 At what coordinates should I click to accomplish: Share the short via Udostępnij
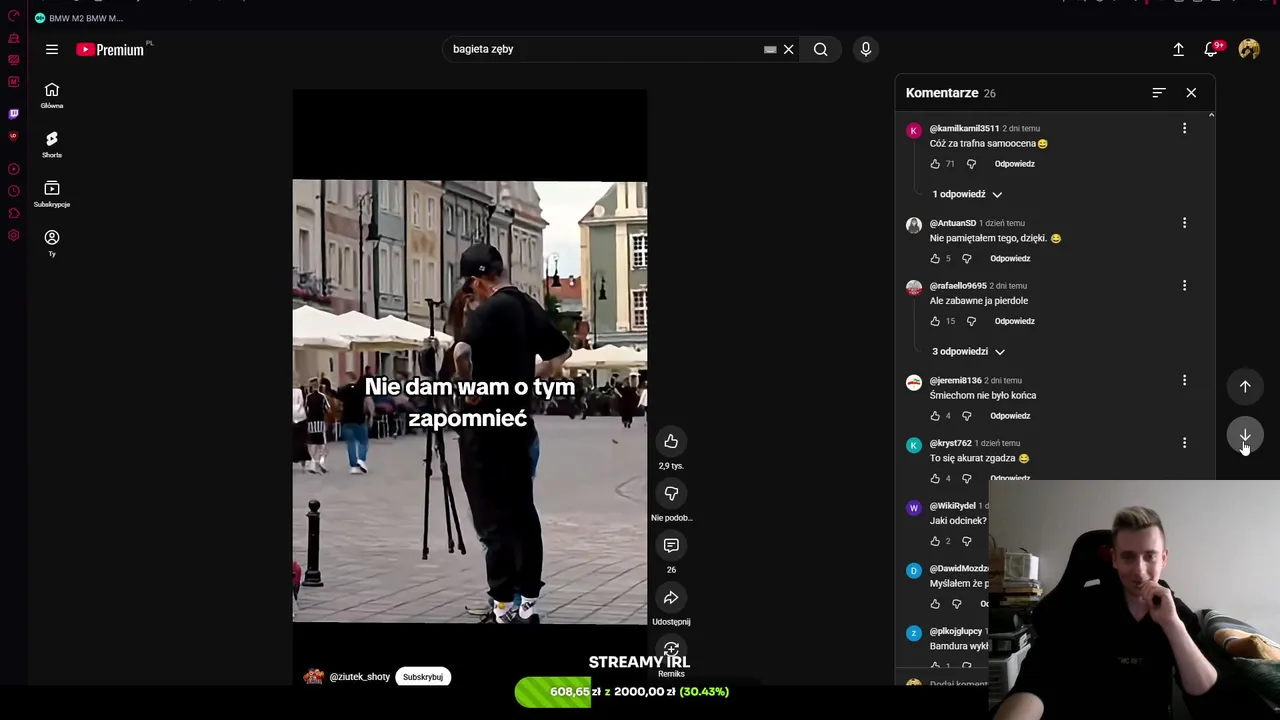[671, 597]
